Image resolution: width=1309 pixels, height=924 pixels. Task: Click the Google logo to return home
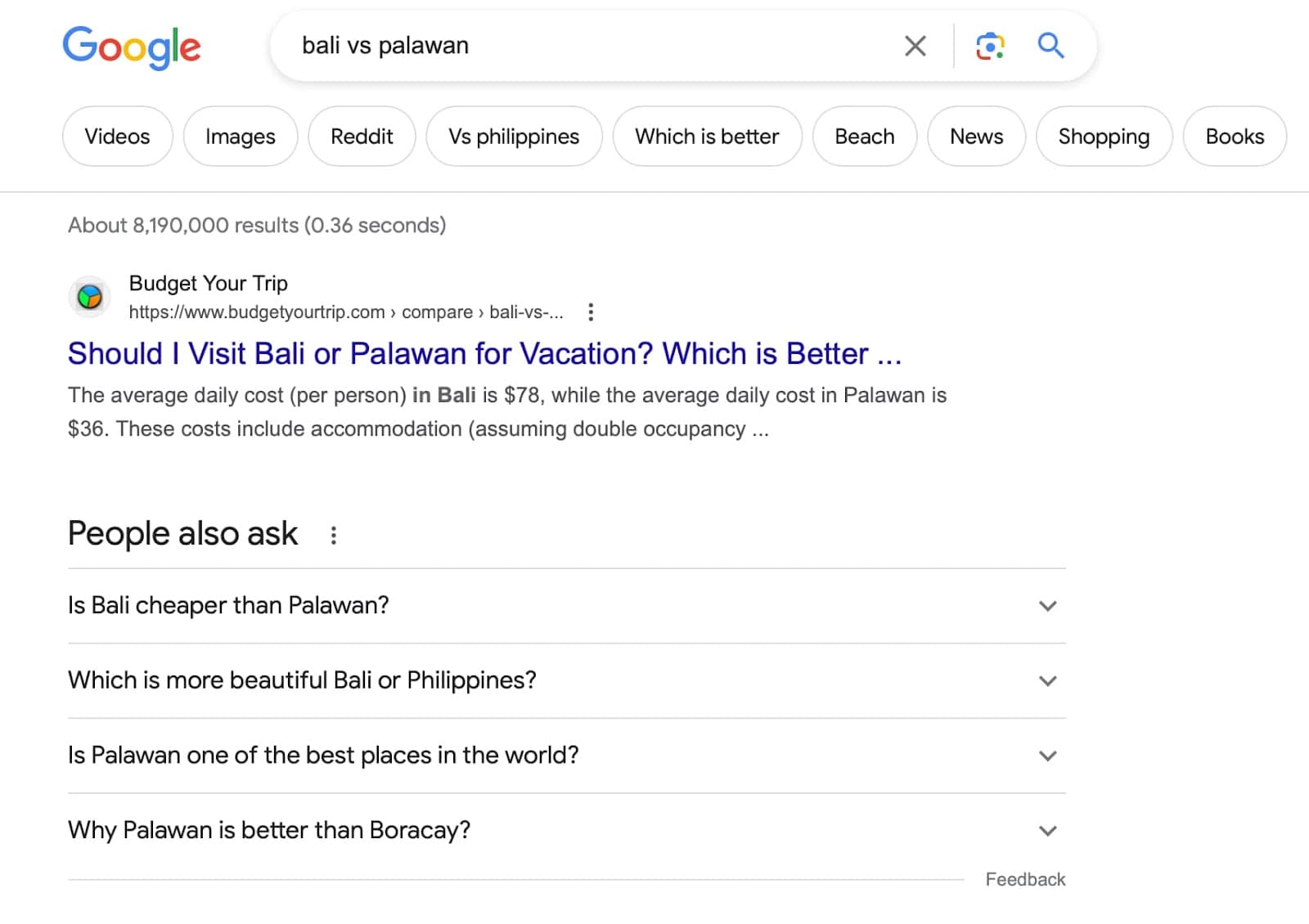(x=132, y=47)
